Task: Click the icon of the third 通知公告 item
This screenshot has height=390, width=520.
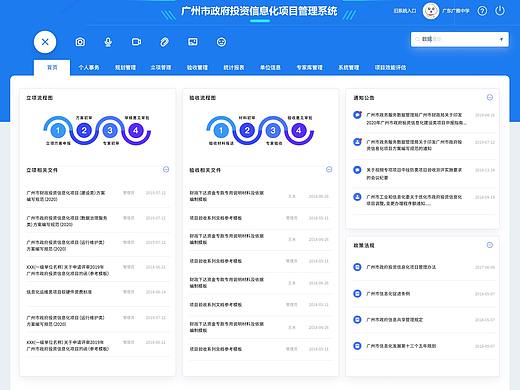Action: [x=357, y=170]
